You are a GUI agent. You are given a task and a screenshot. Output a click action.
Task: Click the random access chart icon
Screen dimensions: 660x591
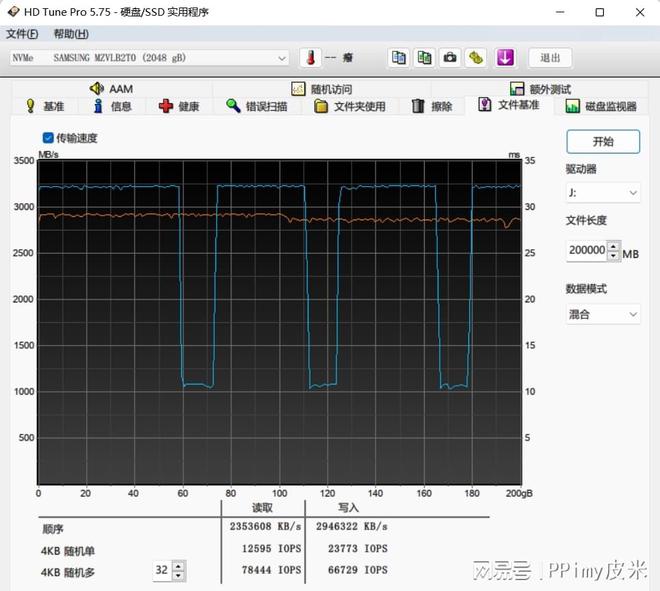tap(298, 88)
